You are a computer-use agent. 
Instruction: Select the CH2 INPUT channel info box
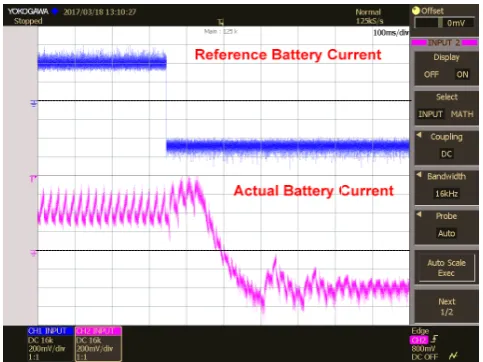point(98,344)
